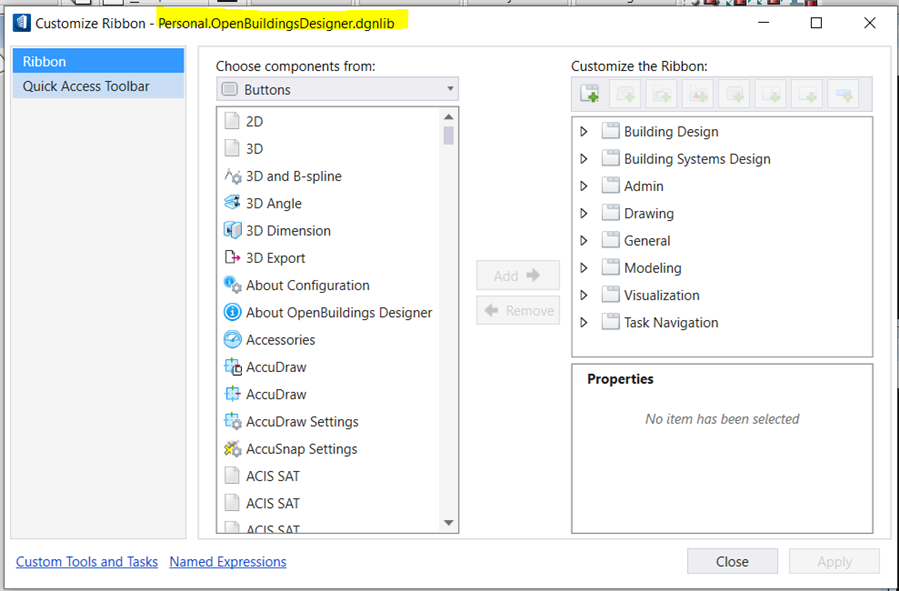
Task: Expand the Task Navigation workflow node
Action: pos(584,323)
